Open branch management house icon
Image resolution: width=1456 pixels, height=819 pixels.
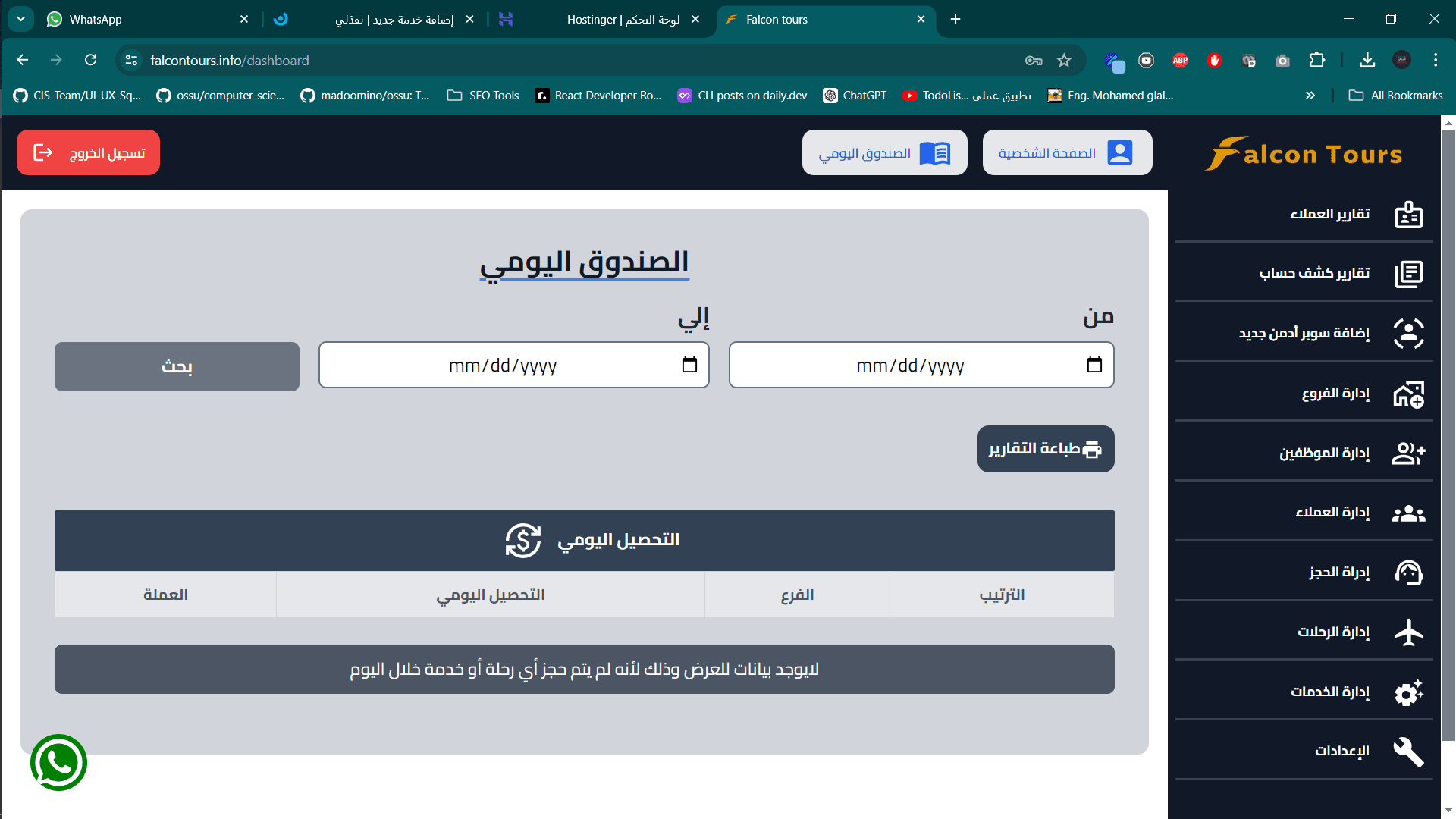pos(1408,394)
